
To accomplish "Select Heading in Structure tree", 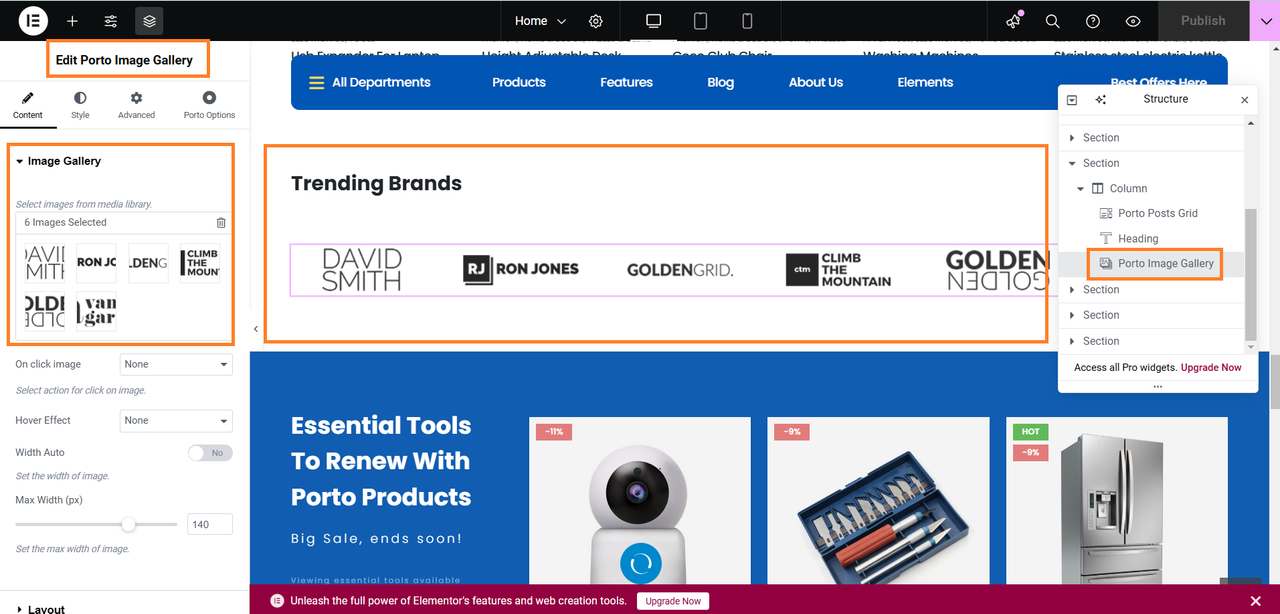I will (x=1138, y=239).
